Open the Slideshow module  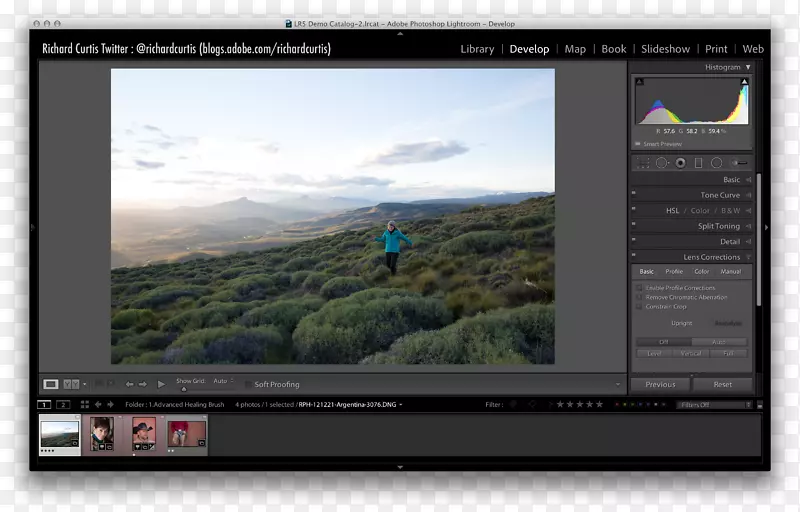coord(665,49)
